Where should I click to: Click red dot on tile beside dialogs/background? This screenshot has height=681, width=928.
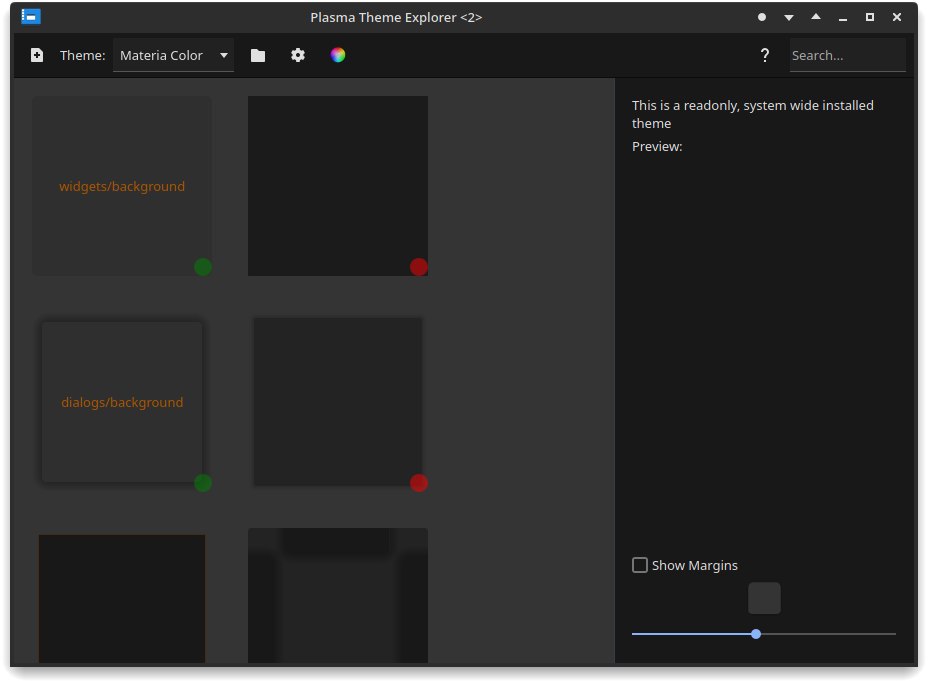(x=419, y=483)
